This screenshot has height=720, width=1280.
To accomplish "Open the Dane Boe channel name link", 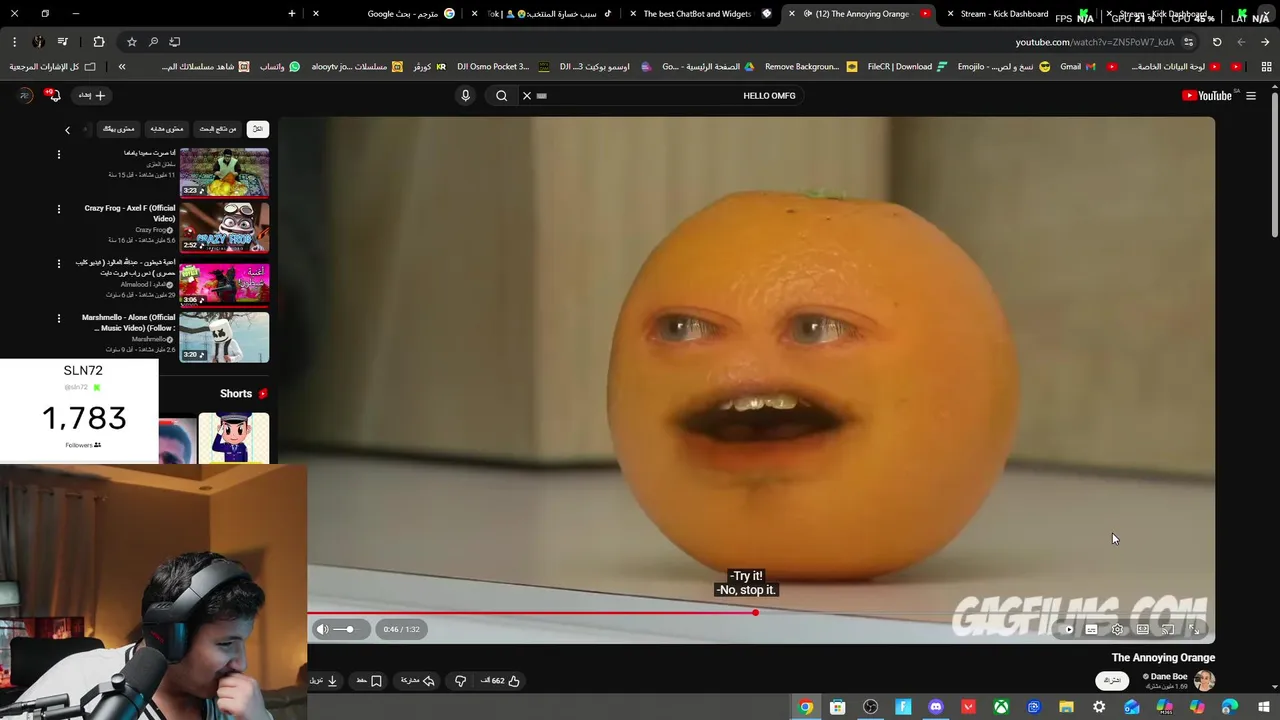I will tap(1169, 676).
